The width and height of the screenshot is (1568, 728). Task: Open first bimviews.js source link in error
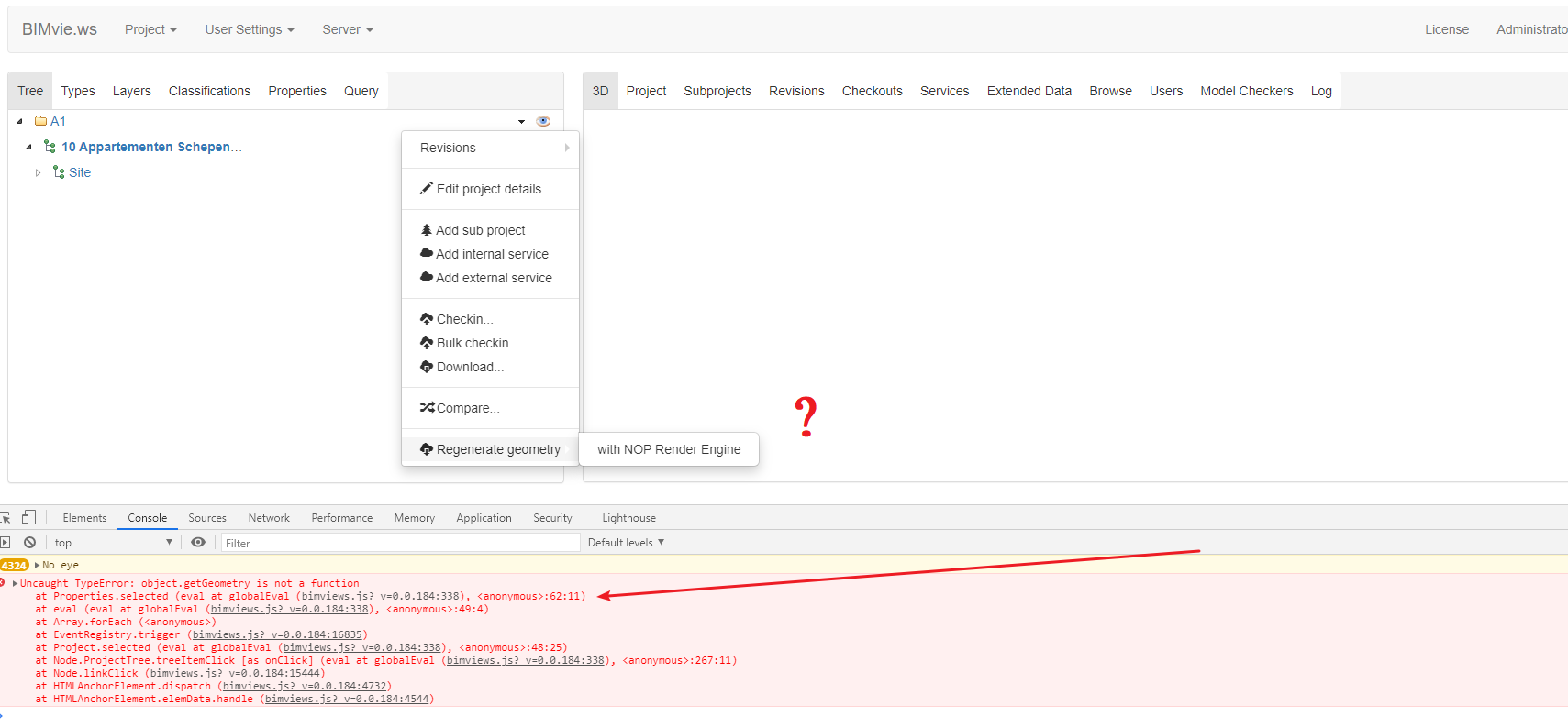[x=380, y=596]
